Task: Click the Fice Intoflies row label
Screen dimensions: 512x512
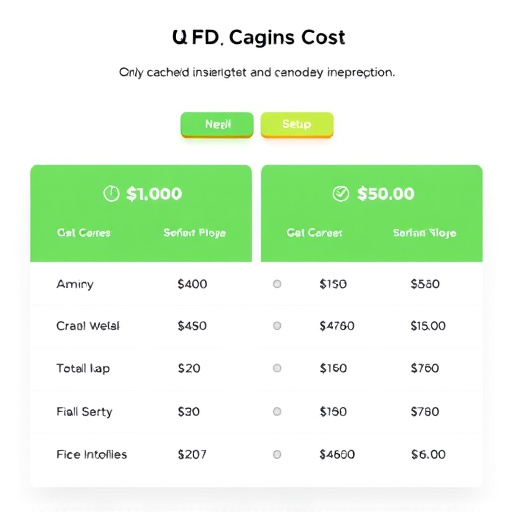Action: coord(92,454)
